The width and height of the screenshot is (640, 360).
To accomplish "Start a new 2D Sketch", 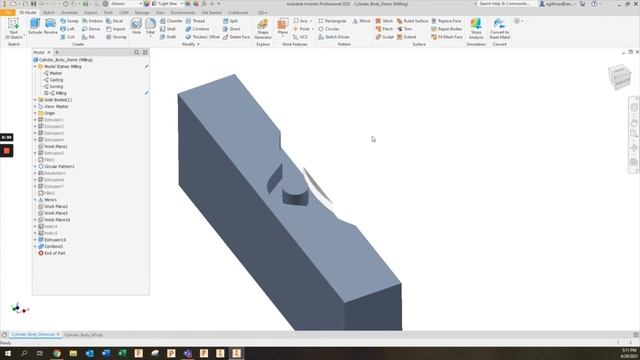I will [x=13, y=28].
